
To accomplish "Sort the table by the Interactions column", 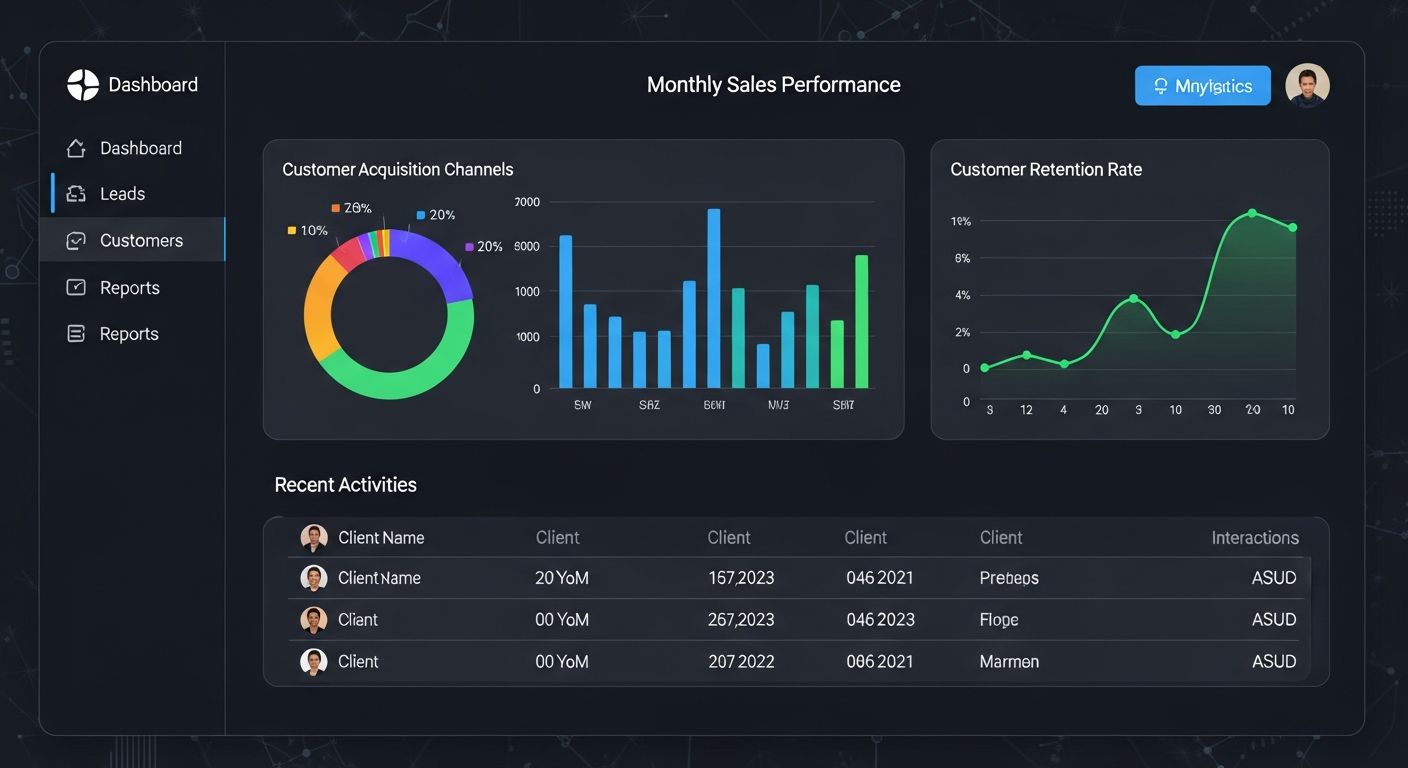I will (1255, 537).
